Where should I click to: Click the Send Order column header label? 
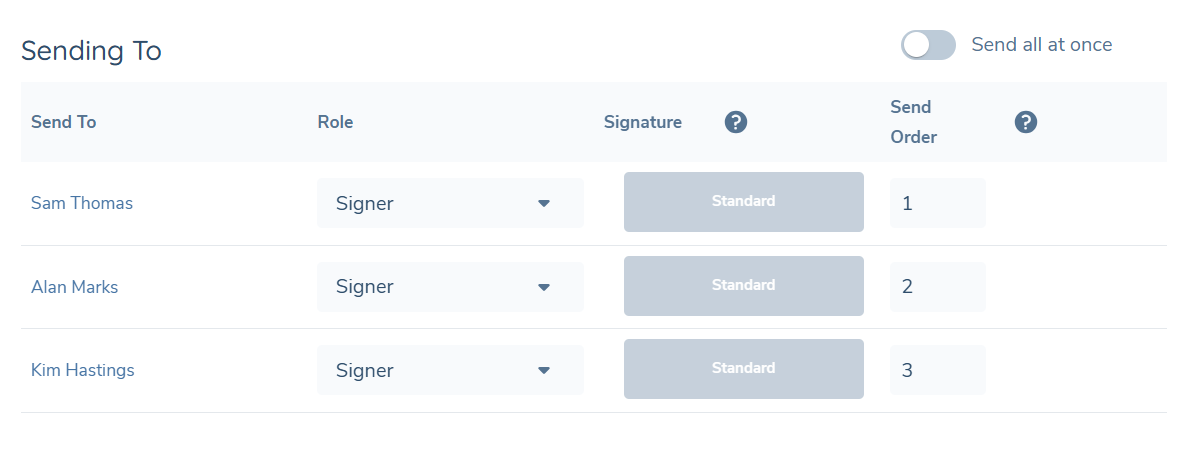click(x=913, y=122)
